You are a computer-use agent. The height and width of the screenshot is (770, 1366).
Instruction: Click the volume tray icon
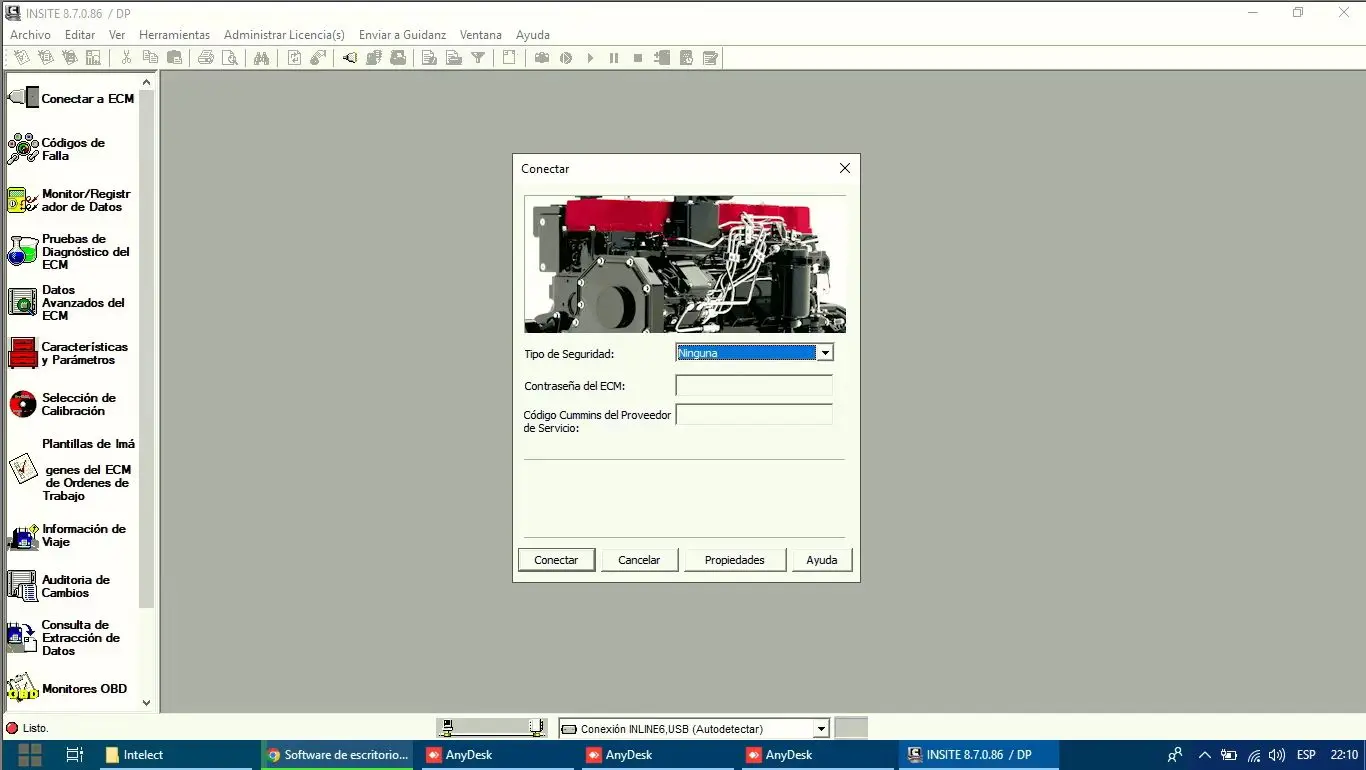[1277, 755]
